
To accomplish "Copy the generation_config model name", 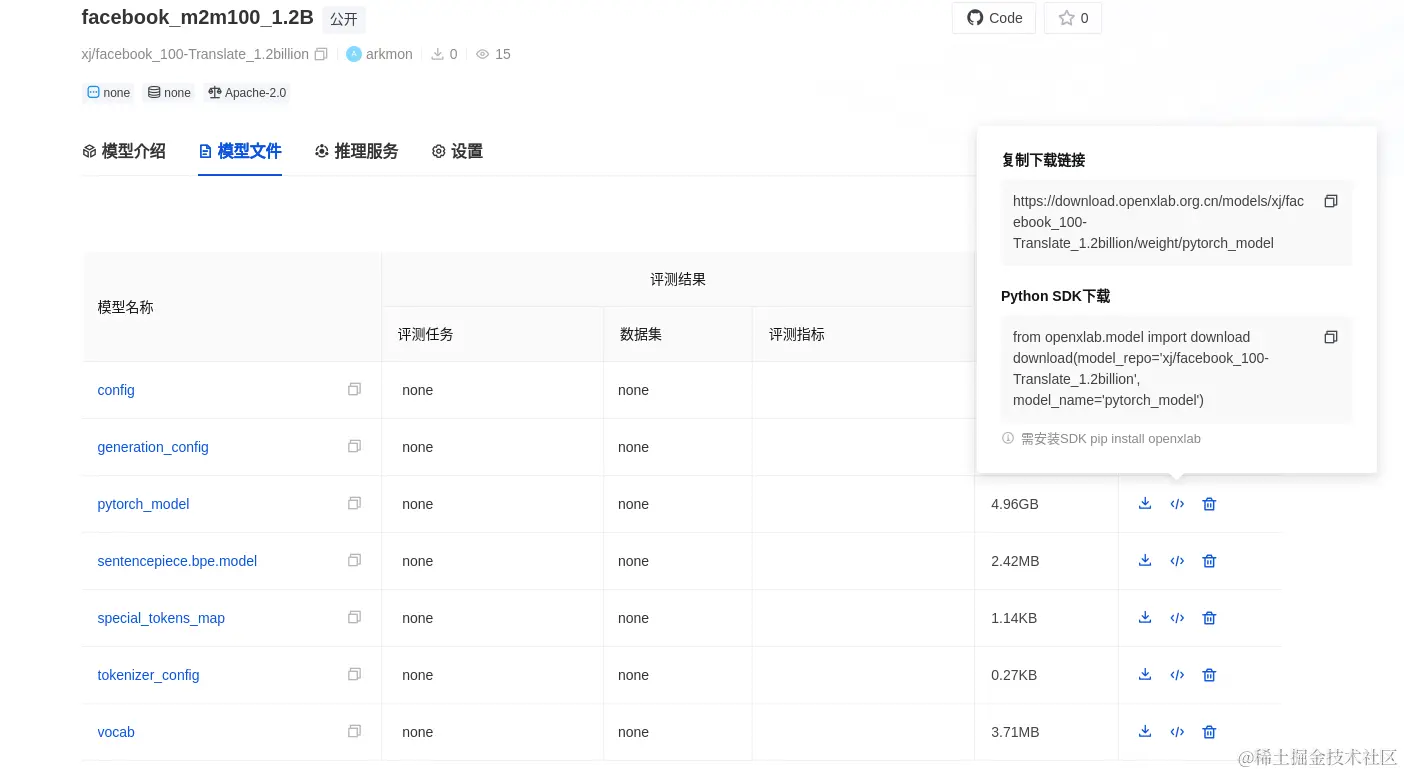I will tap(354, 447).
